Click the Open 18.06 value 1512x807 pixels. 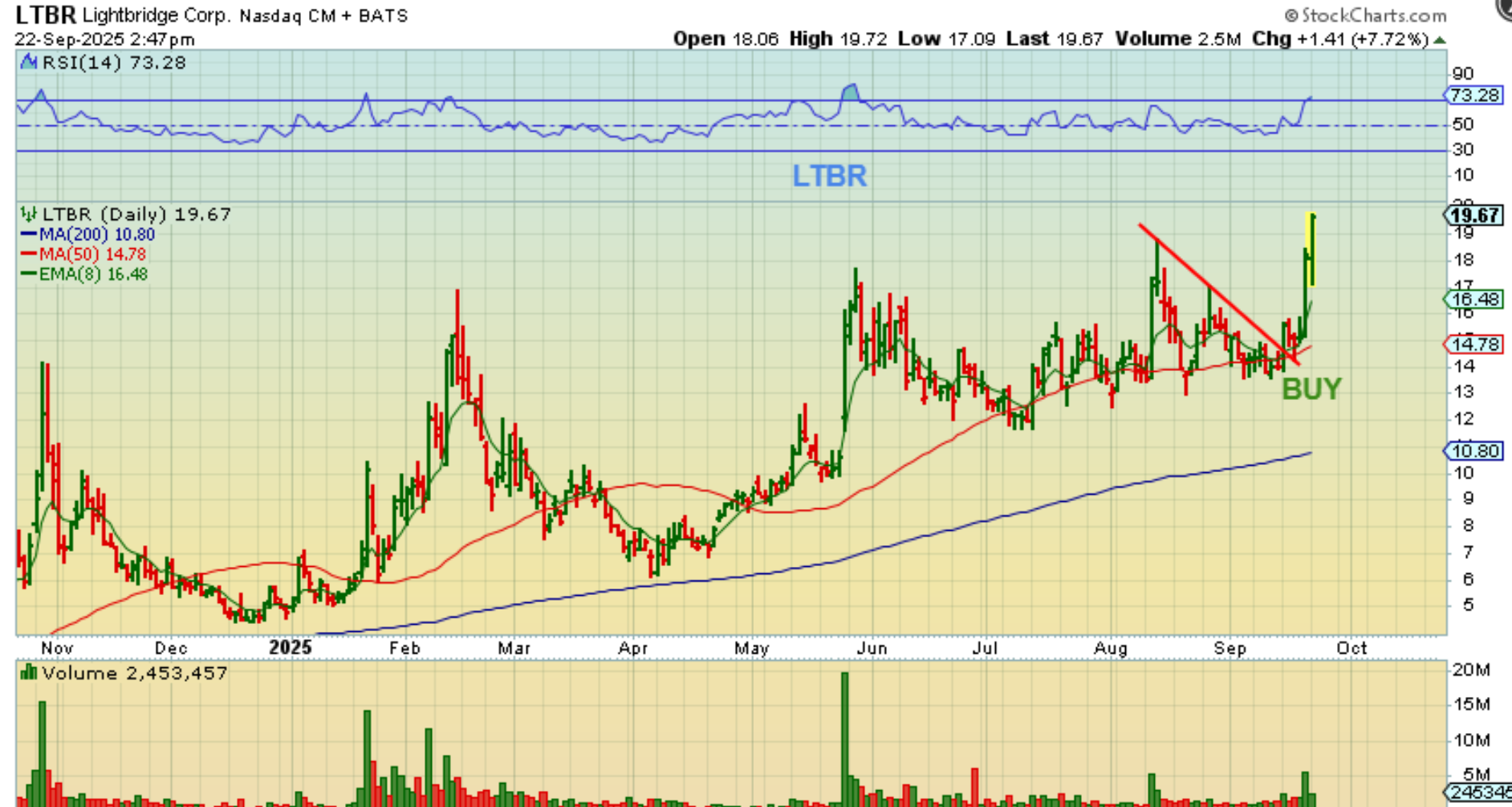click(726, 39)
